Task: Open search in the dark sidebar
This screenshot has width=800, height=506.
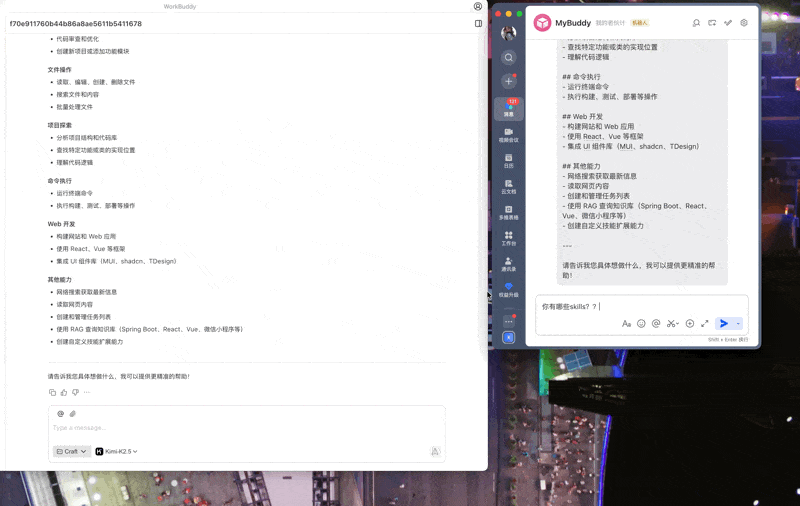Action: [x=509, y=58]
